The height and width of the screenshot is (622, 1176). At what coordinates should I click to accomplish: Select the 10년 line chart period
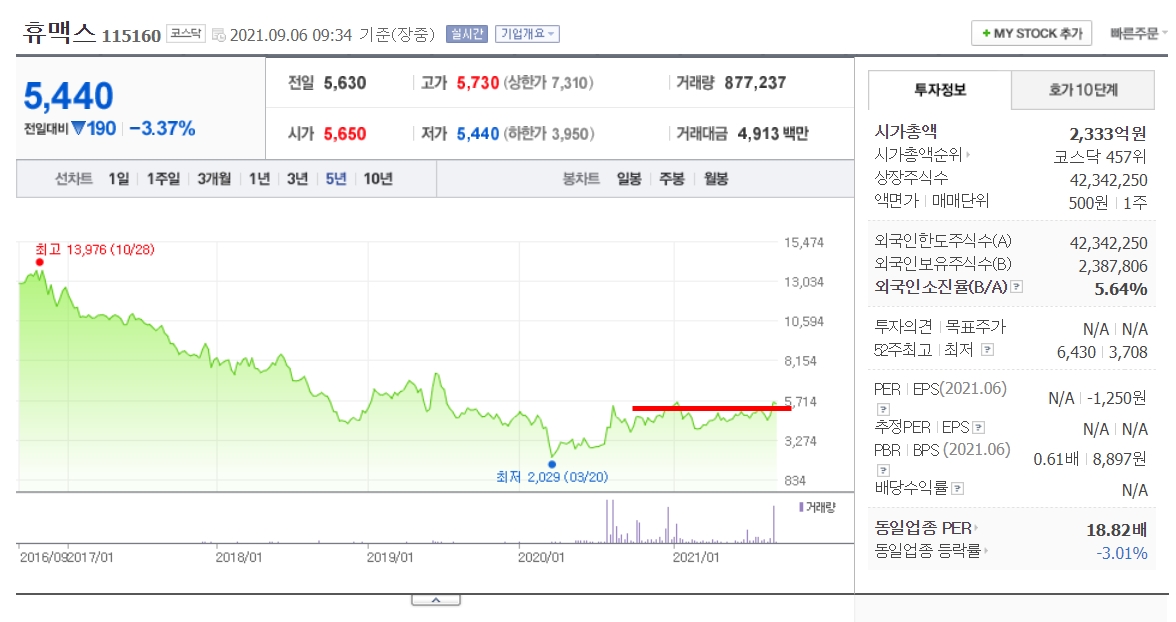pyautogui.click(x=378, y=179)
